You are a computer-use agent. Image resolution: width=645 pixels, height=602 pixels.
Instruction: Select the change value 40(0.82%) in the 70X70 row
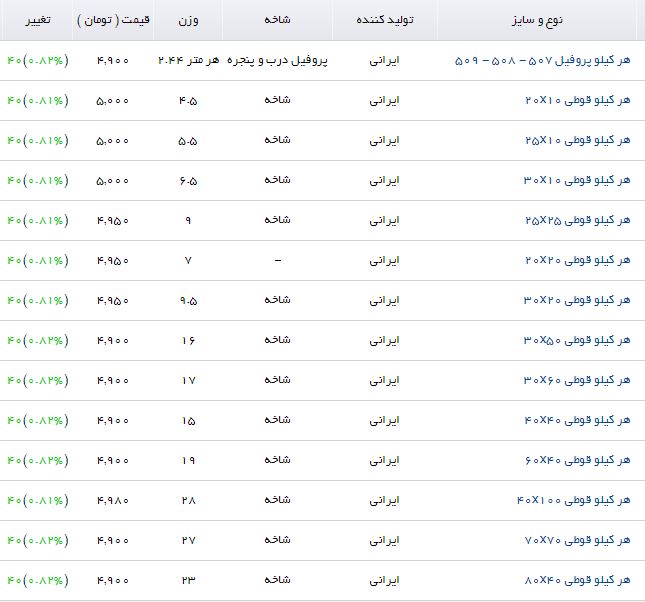38,540
